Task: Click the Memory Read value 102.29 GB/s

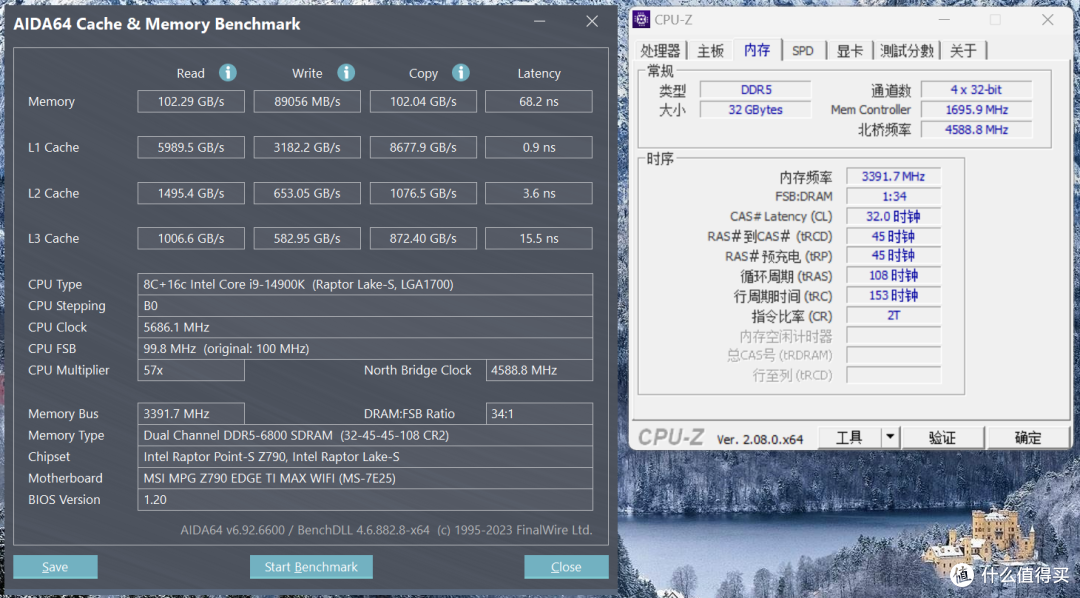Action: [191, 101]
